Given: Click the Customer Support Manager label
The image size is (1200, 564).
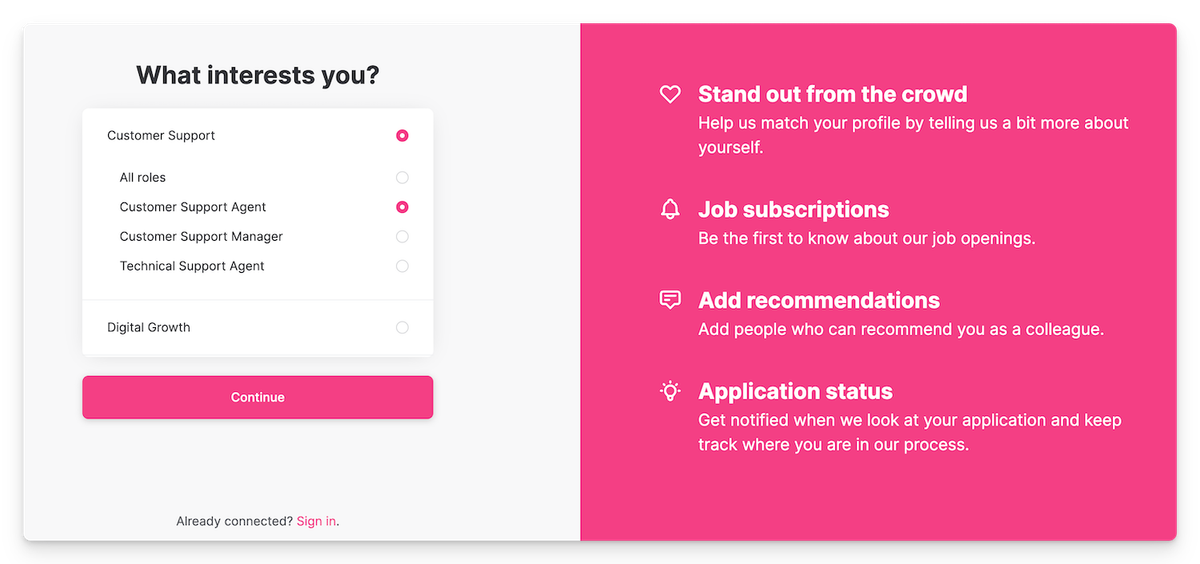Looking at the screenshot, I should tap(201, 237).
